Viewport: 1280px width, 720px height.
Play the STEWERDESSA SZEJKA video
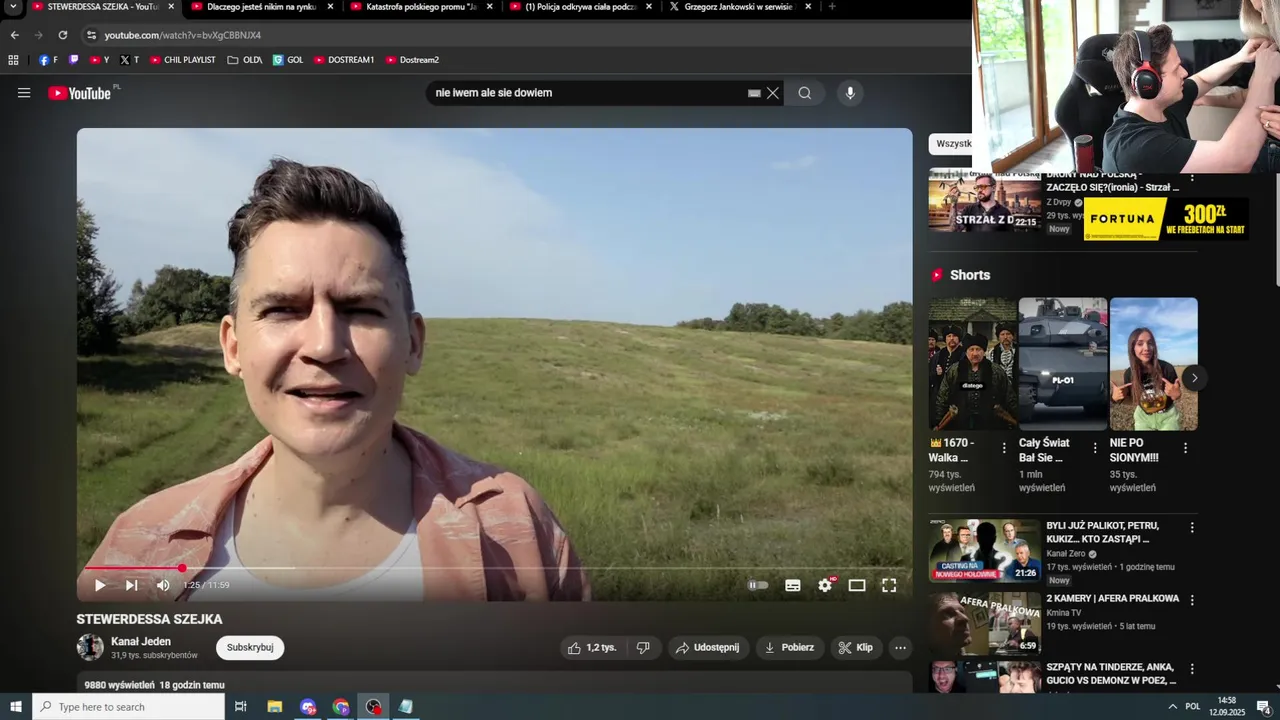coord(100,585)
